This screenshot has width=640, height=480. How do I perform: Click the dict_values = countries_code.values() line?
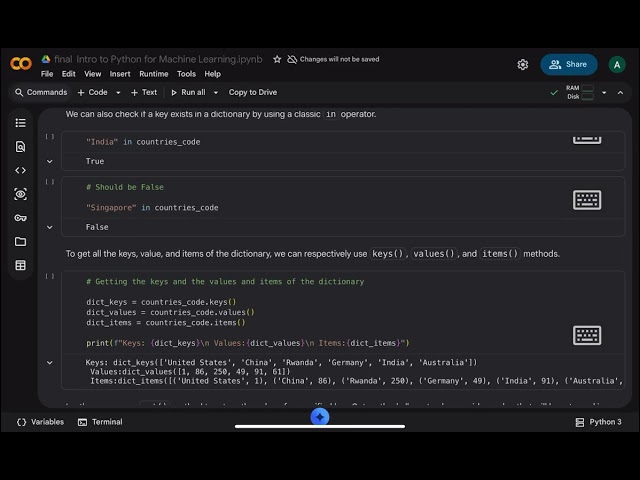coord(170,312)
